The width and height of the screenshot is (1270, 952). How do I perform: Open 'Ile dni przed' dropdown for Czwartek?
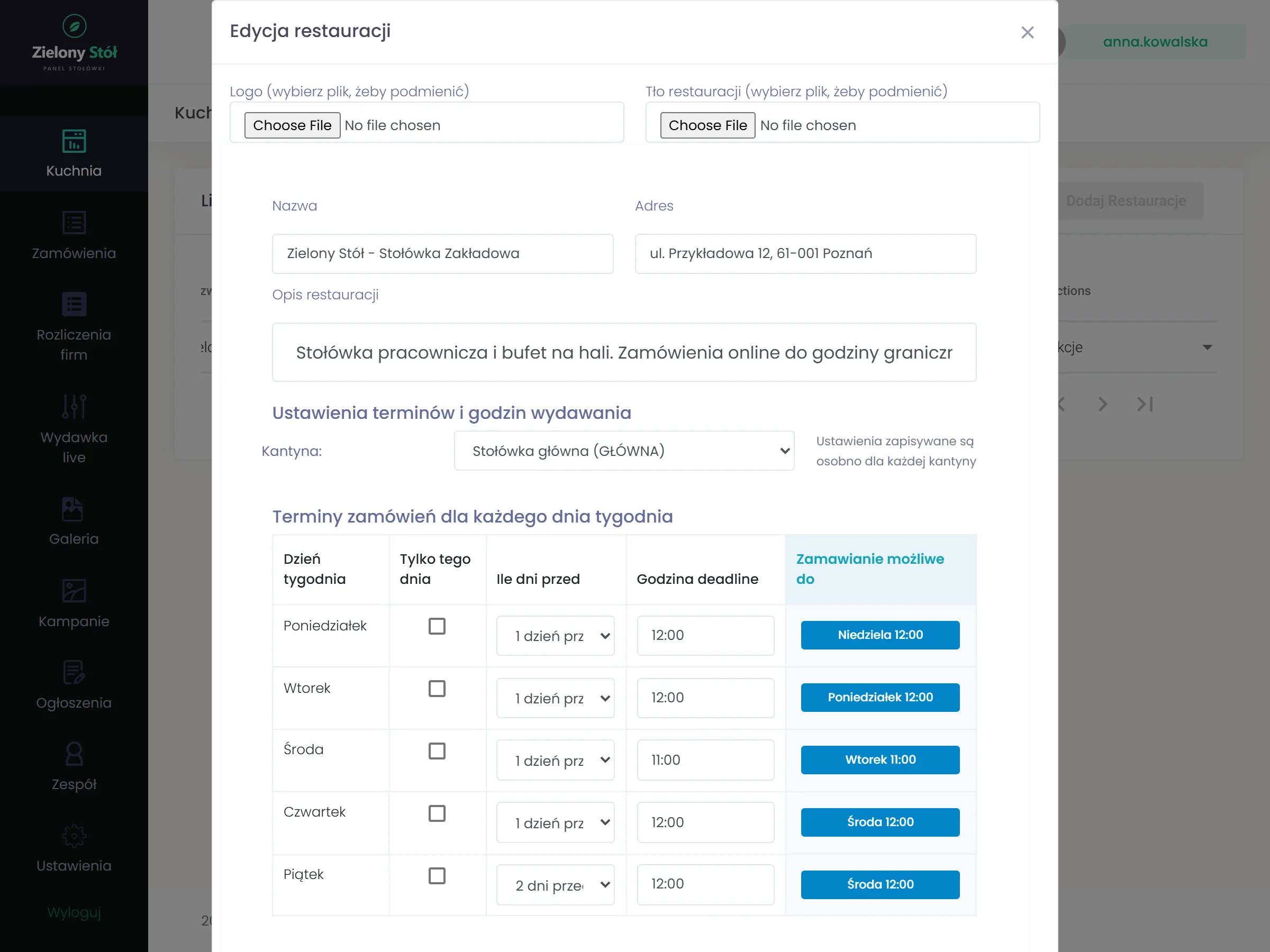pyautogui.click(x=555, y=822)
